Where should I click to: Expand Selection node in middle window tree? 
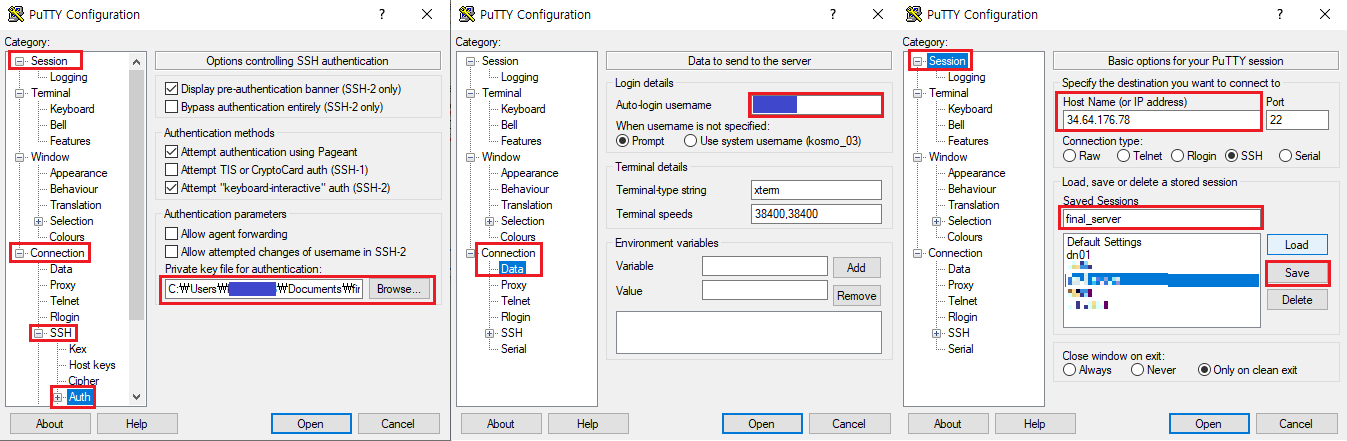point(491,221)
